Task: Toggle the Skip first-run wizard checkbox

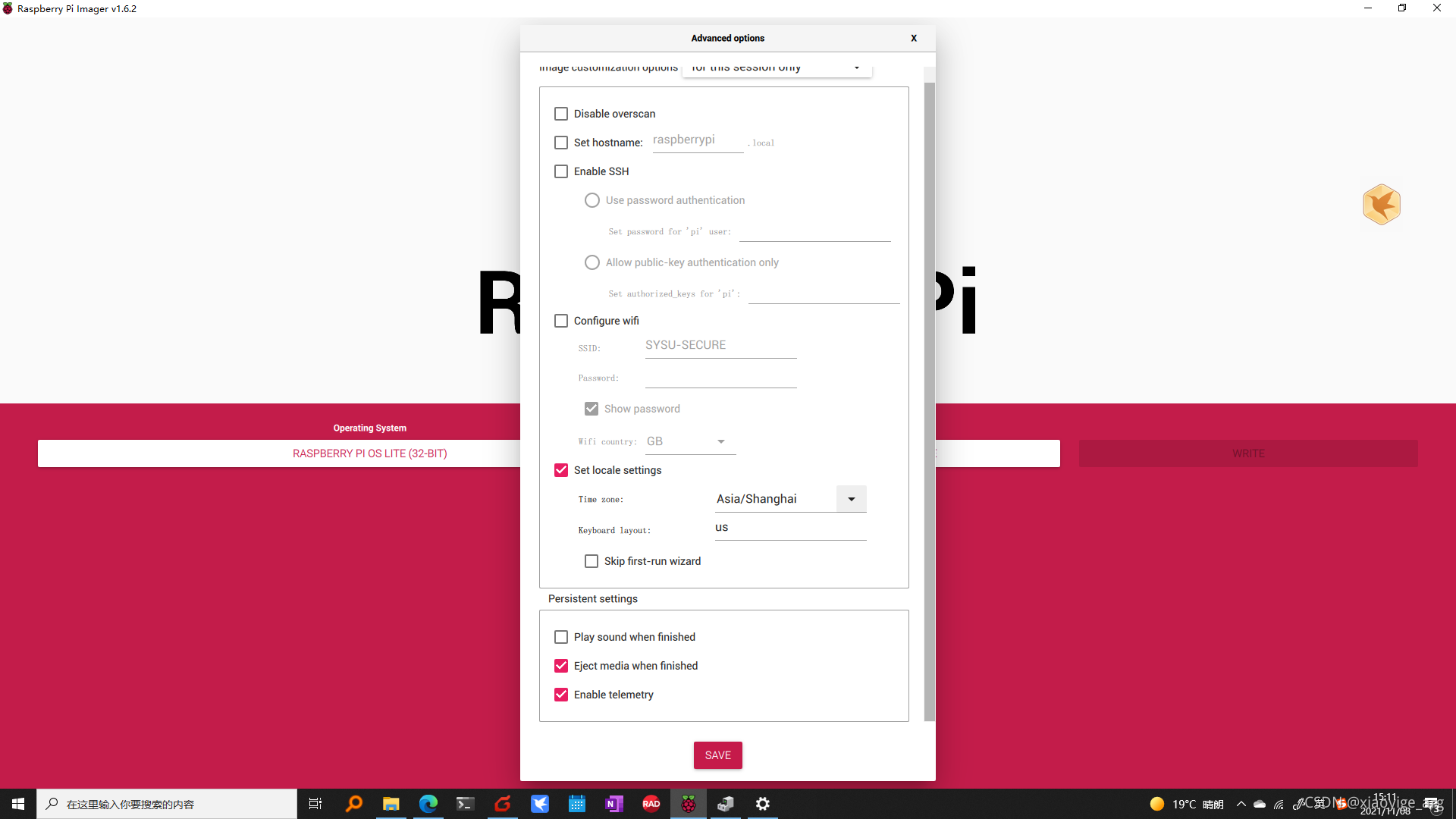Action: coord(591,561)
